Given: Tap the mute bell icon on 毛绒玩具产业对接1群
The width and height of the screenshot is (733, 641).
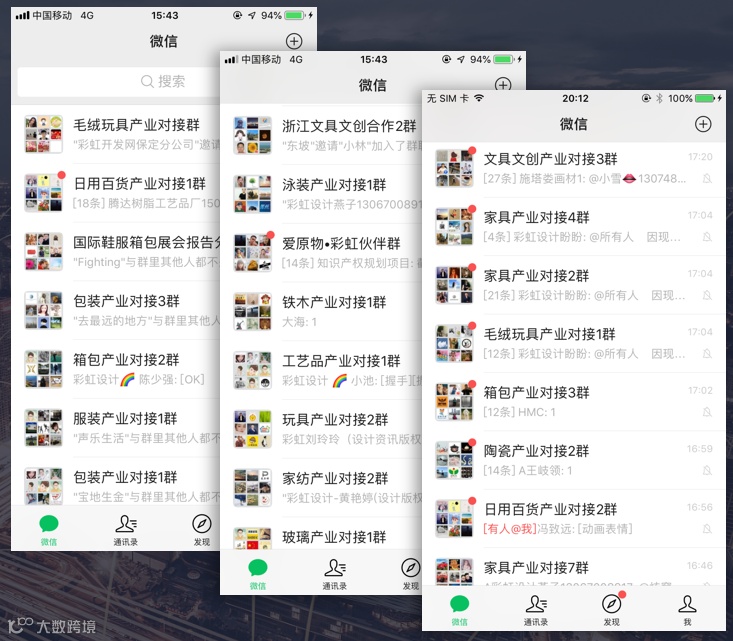Looking at the screenshot, I should (x=707, y=353).
